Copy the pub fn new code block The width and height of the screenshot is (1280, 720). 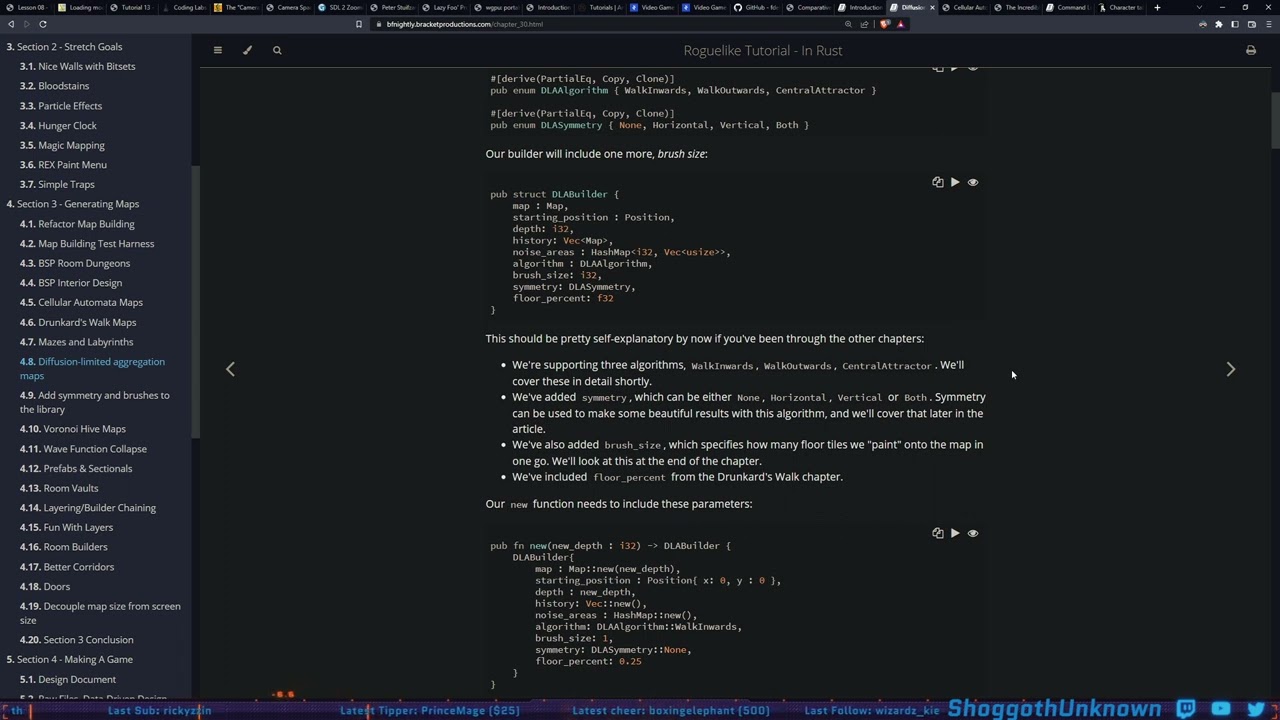click(x=937, y=533)
